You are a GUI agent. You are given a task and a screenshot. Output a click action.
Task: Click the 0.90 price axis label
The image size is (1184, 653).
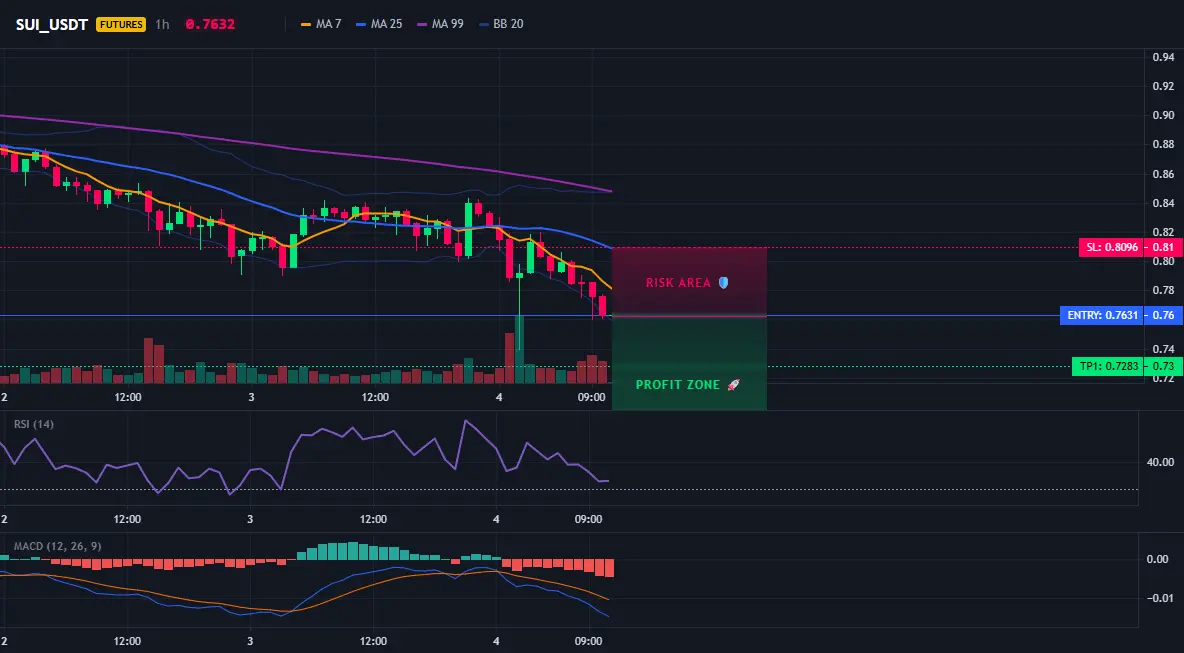tap(1164, 116)
